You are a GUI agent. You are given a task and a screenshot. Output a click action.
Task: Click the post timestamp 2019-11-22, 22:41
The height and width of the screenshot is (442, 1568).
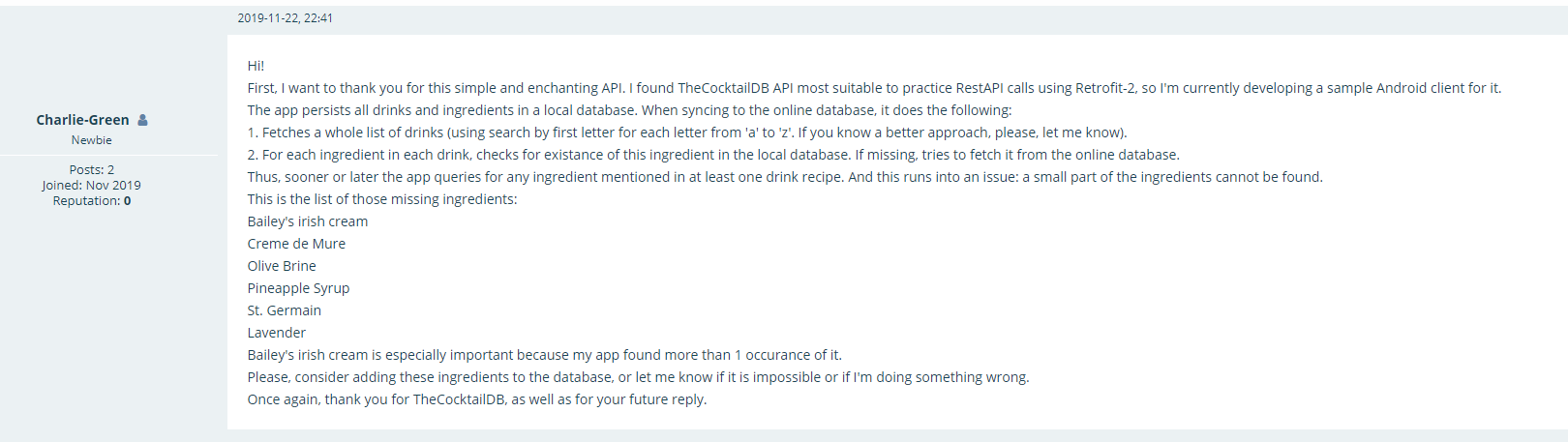coord(285,18)
